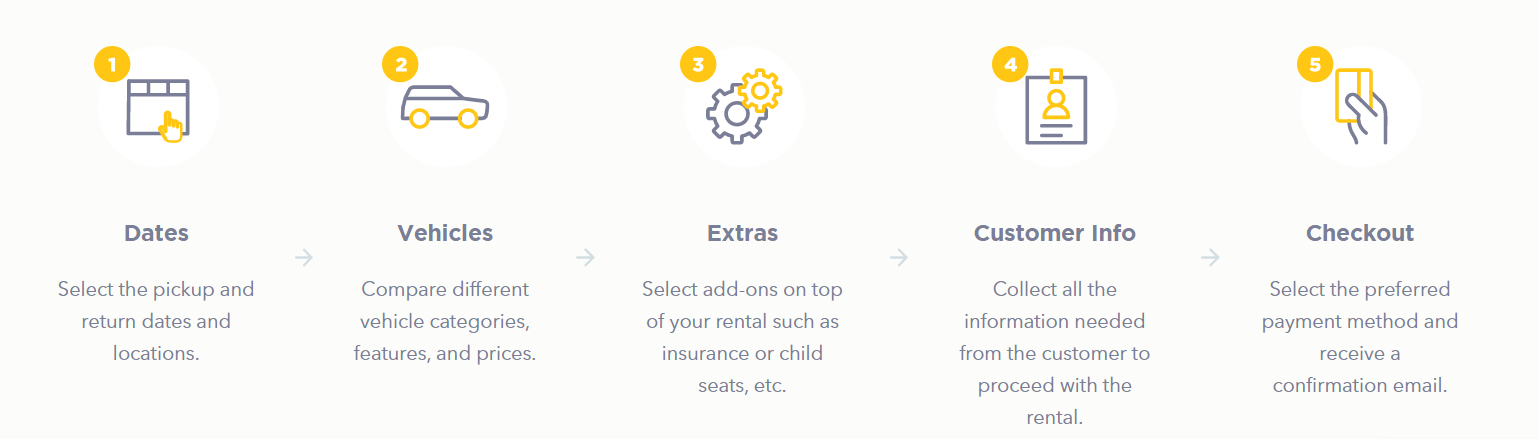Click the credit card Checkout icon
The height and width of the screenshot is (439, 1539).
1361,106
